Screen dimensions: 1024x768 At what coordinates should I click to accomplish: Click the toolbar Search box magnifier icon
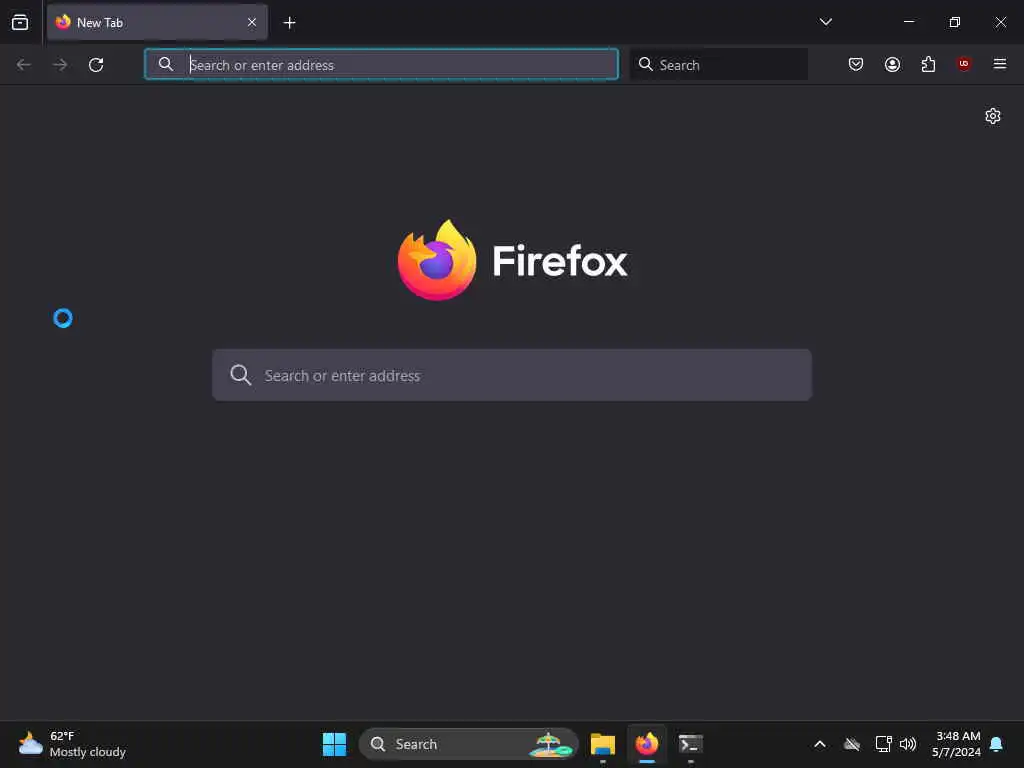(645, 64)
